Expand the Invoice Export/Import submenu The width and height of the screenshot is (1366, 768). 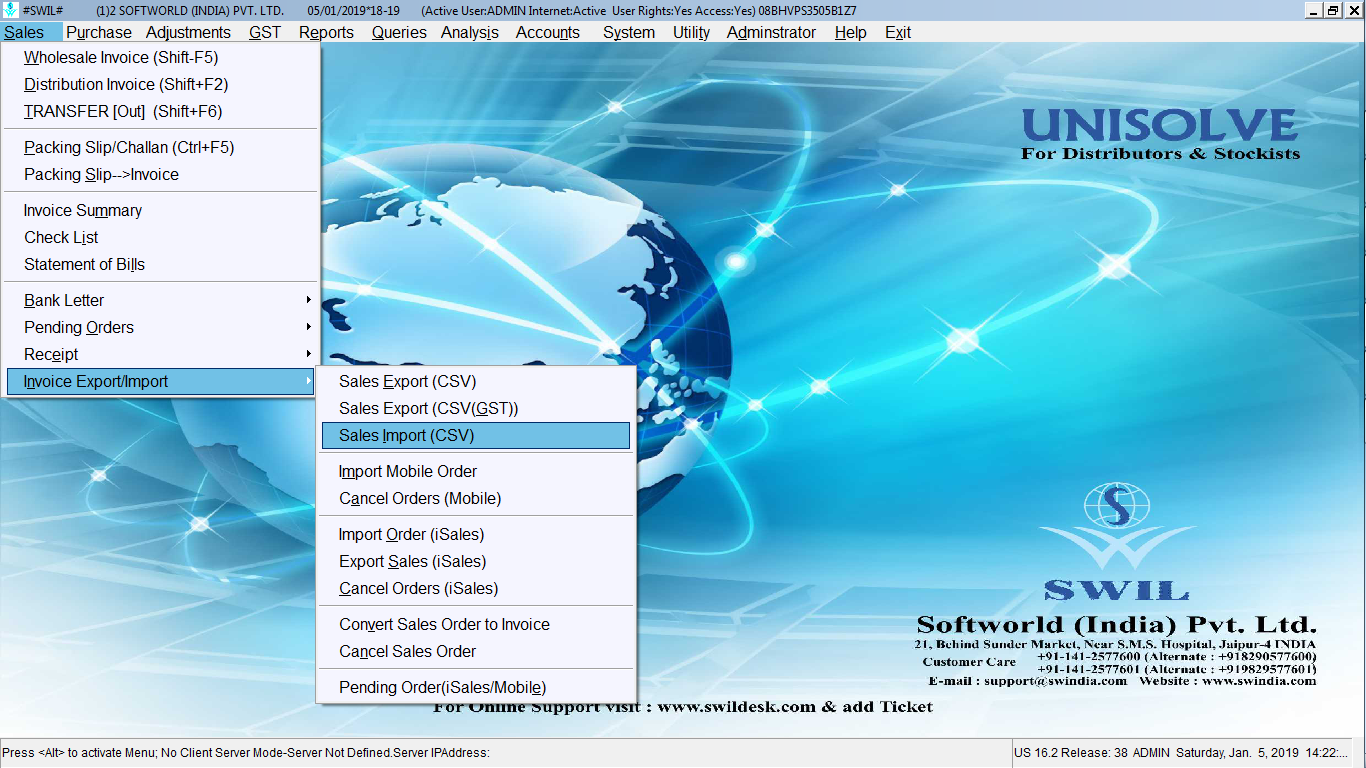[160, 382]
